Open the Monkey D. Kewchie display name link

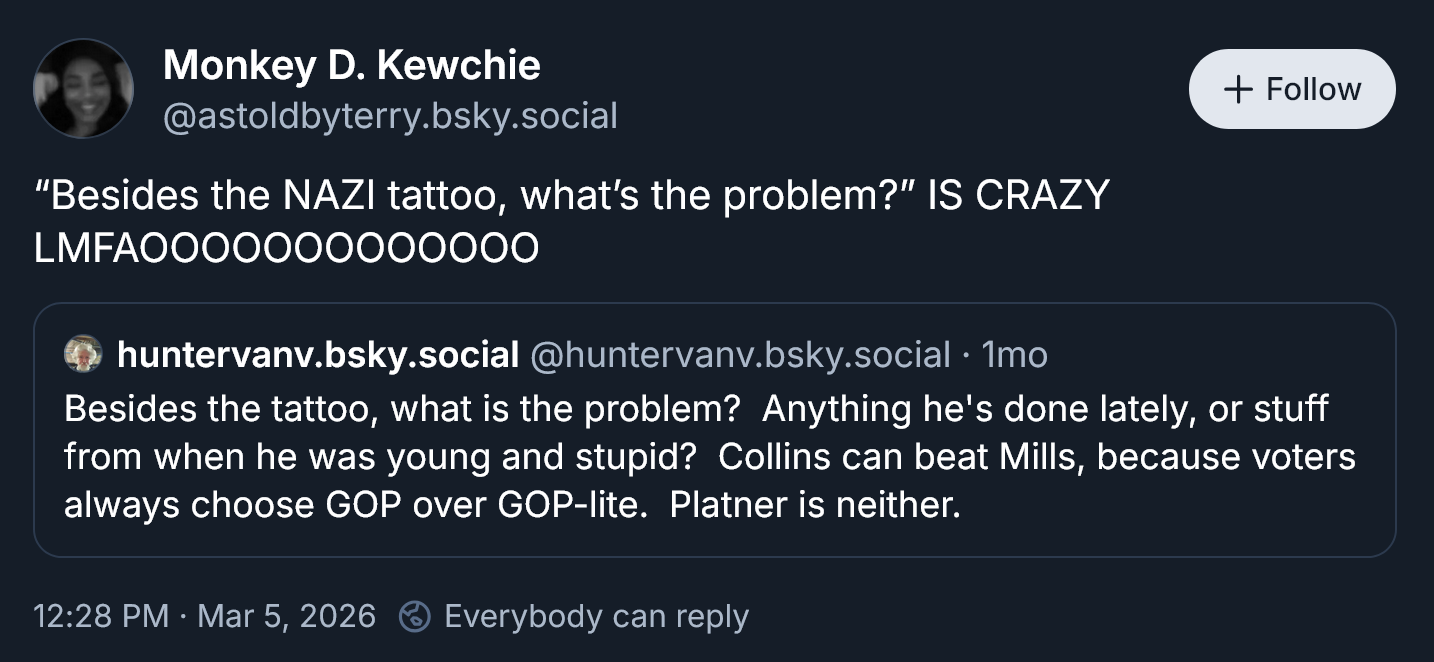(x=351, y=66)
